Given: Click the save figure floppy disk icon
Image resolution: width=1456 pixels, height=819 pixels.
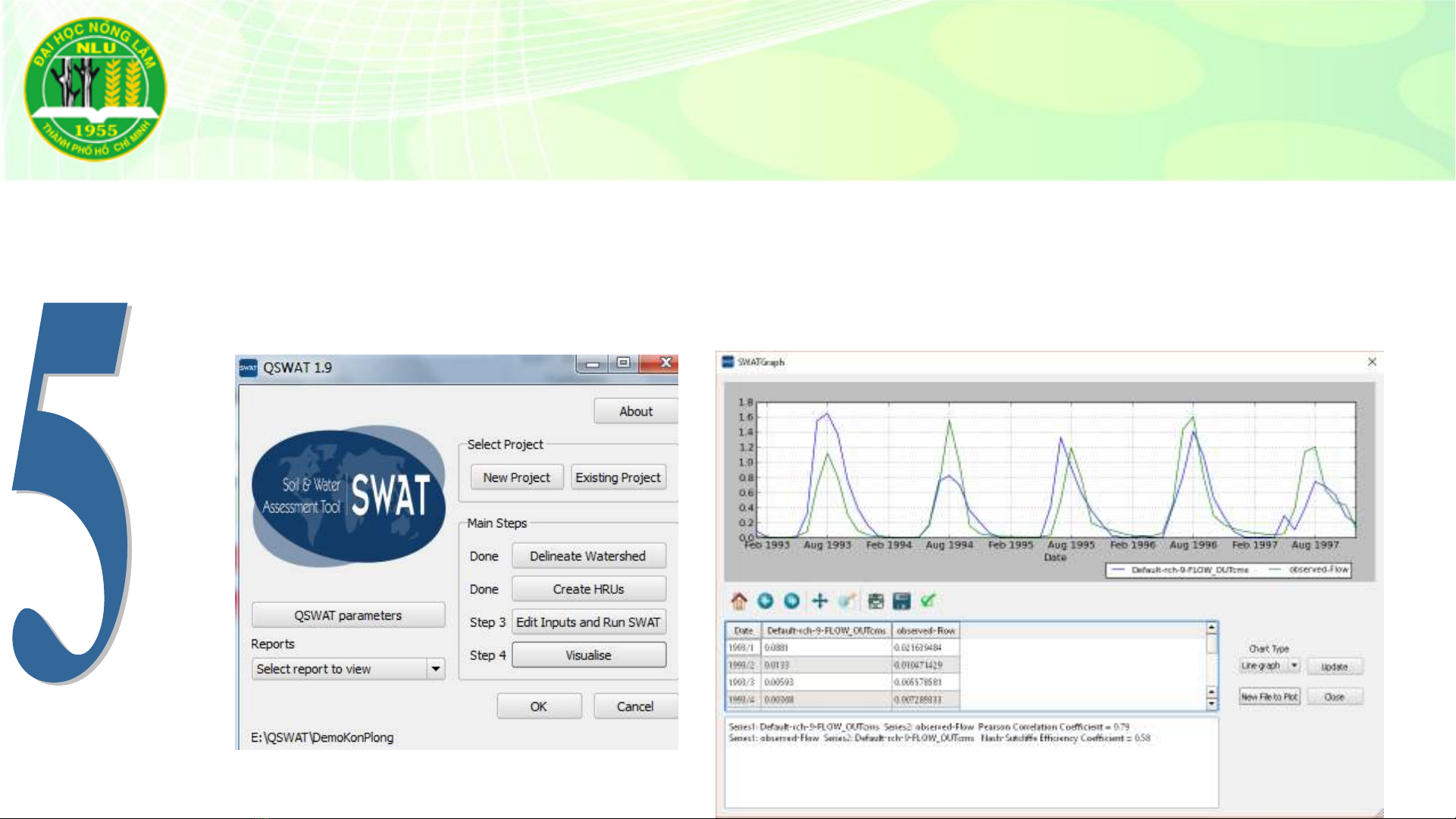Looking at the screenshot, I should [901, 601].
